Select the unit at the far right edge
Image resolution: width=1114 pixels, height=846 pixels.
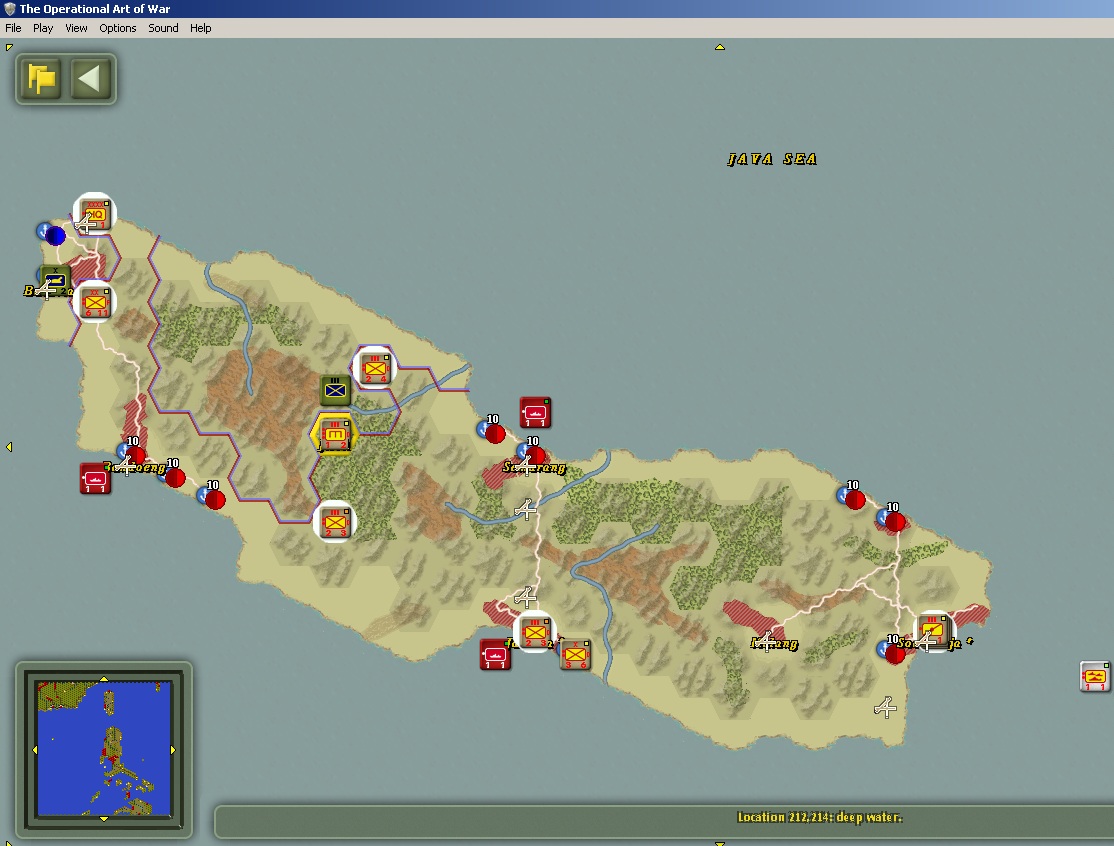(x=1095, y=676)
